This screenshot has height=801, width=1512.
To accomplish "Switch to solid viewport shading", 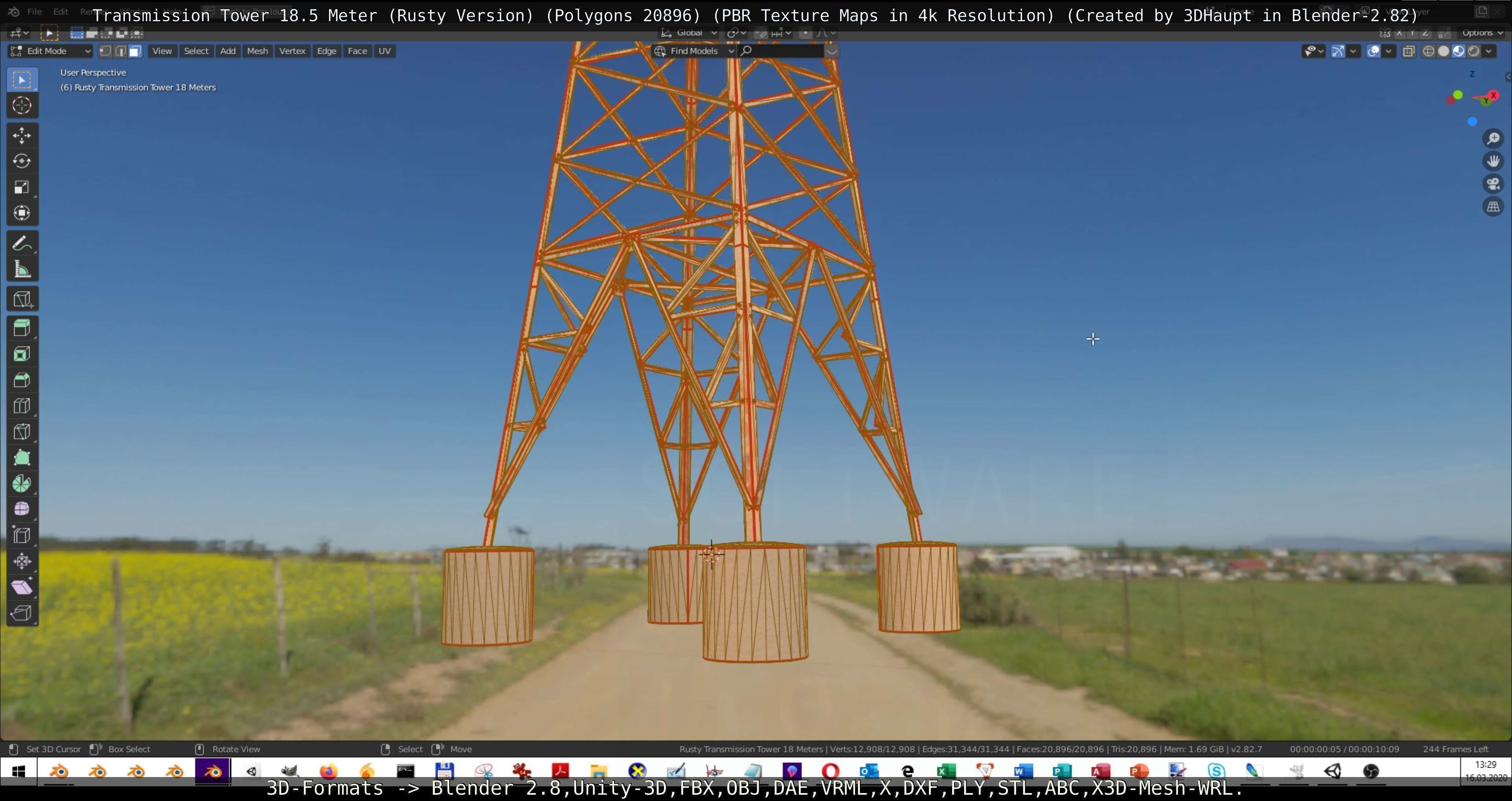I will 1443,51.
